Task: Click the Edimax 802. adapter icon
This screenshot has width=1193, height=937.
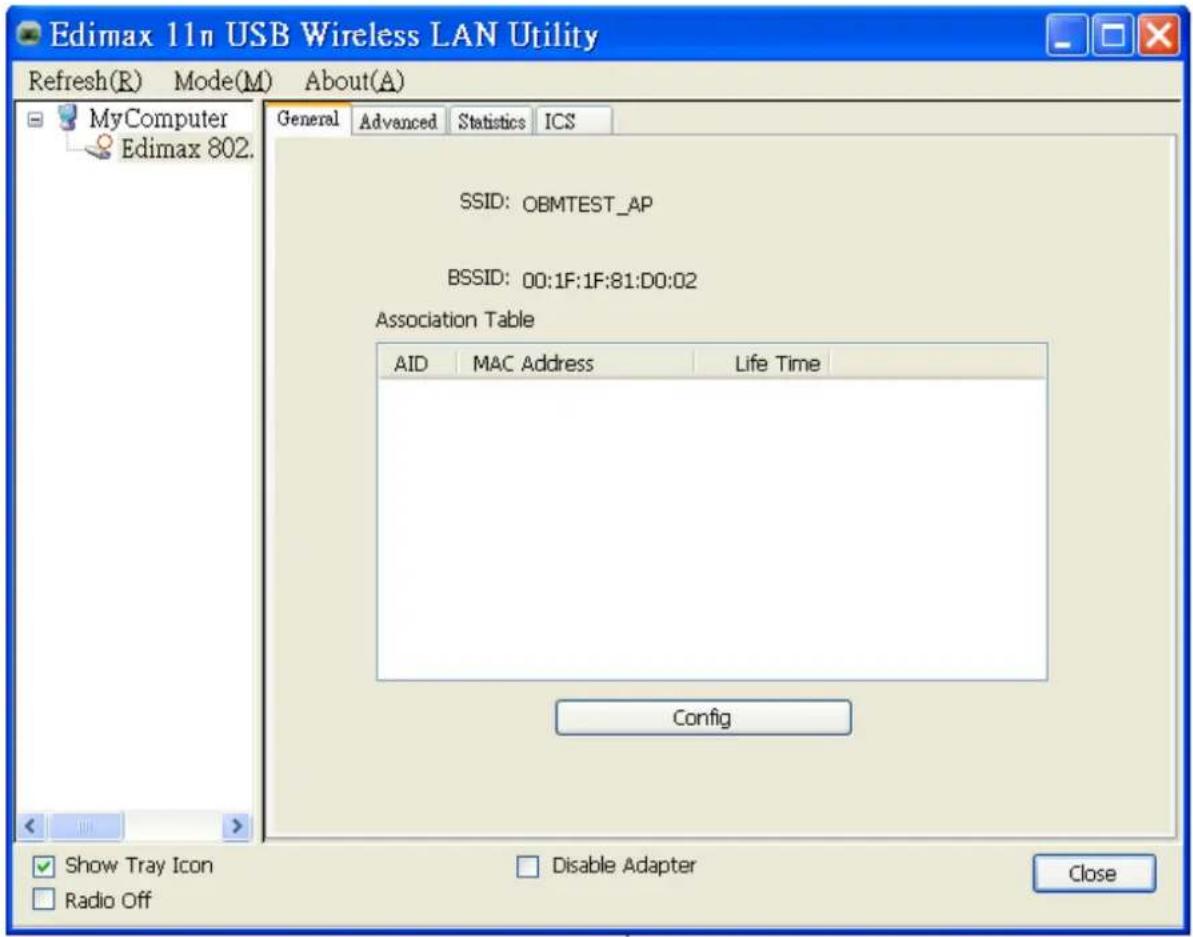Action: click(100, 148)
